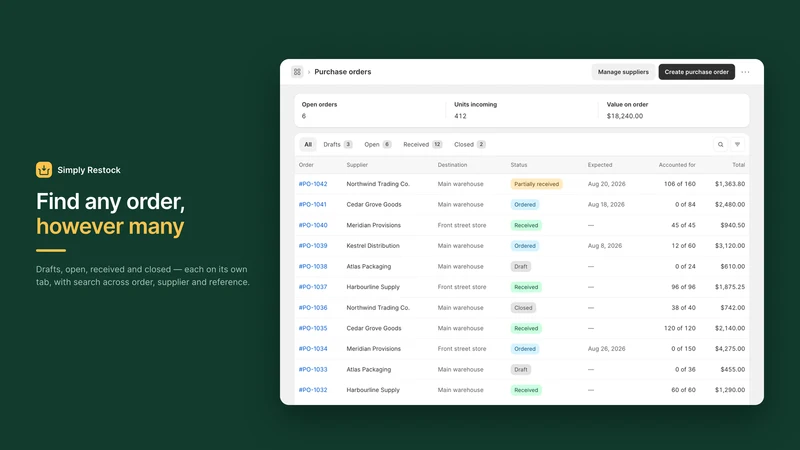Click the Aug 8, 2026 expected date
The image size is (800, 450).
tap(605, 245)
